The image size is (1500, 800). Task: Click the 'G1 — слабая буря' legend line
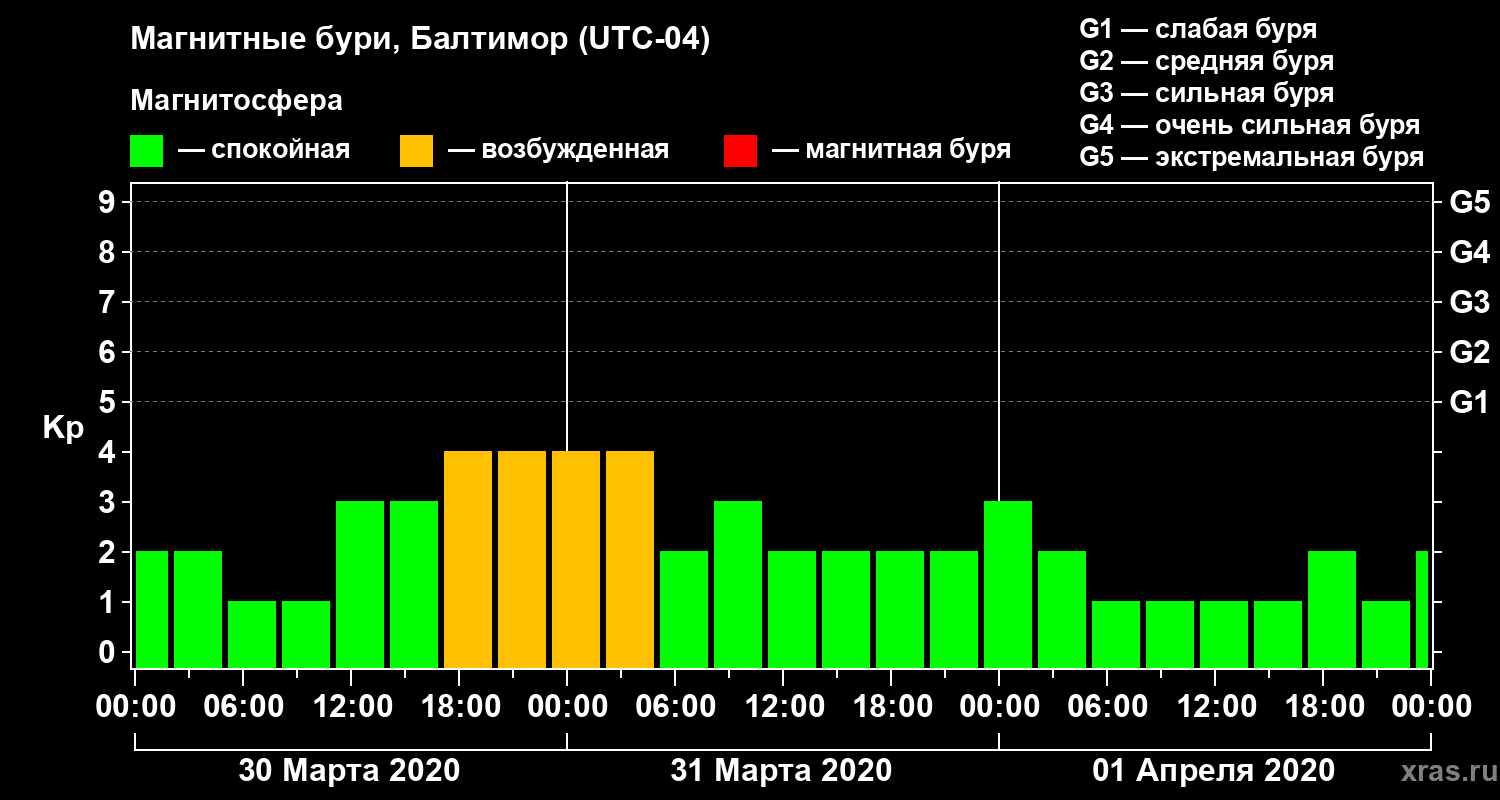(x=1198, y=28)
